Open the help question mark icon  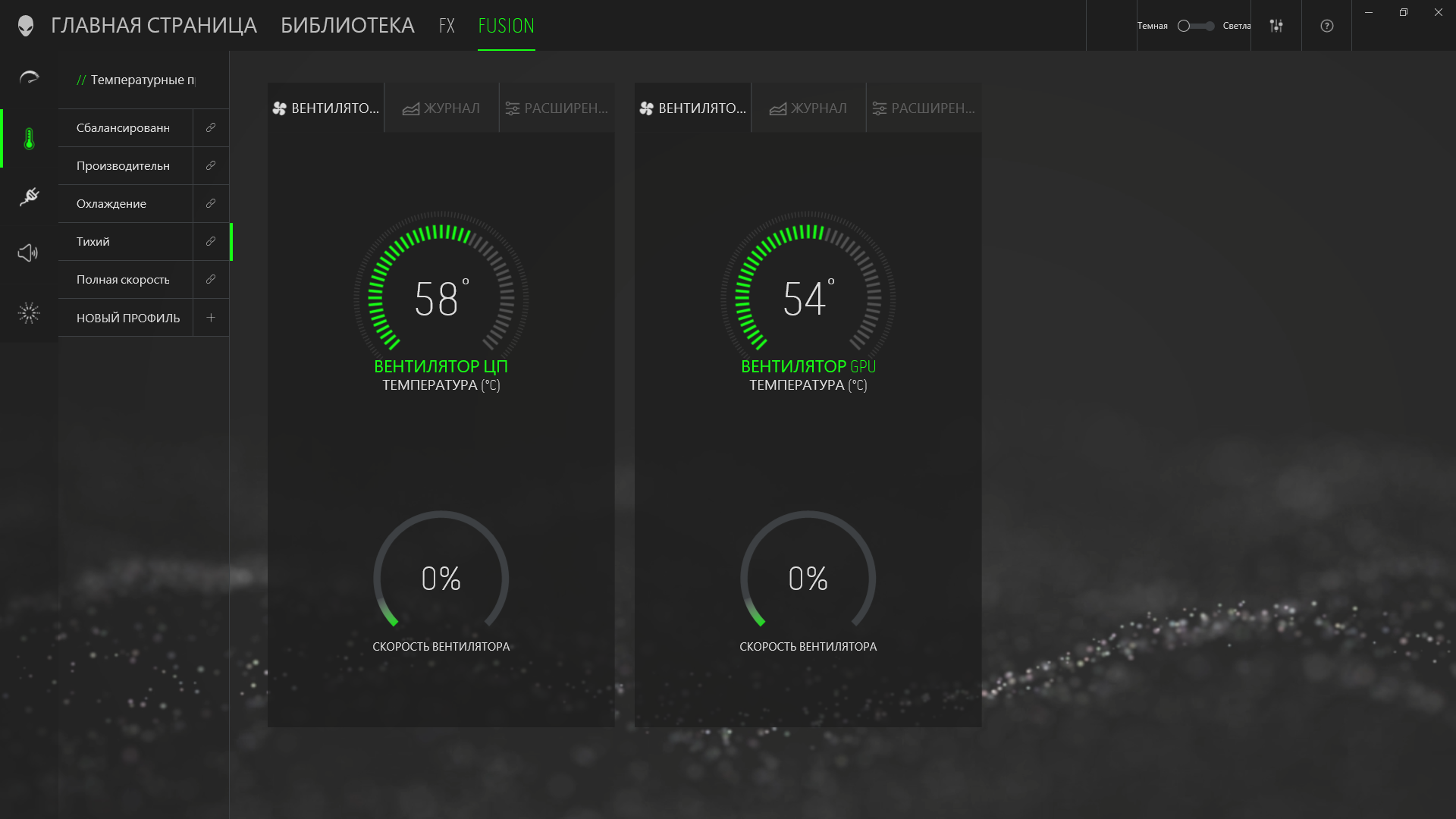(x=1327, y=26)
